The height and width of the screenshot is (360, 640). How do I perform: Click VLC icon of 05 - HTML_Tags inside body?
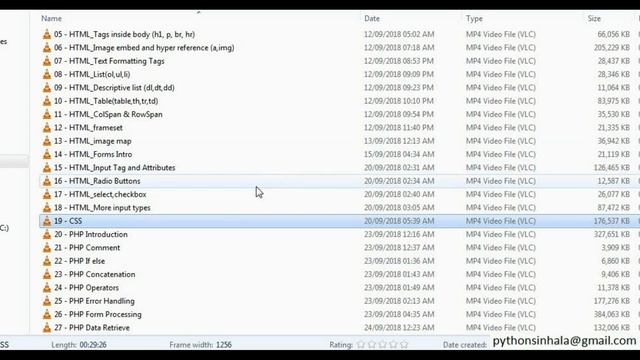[47, 34]
